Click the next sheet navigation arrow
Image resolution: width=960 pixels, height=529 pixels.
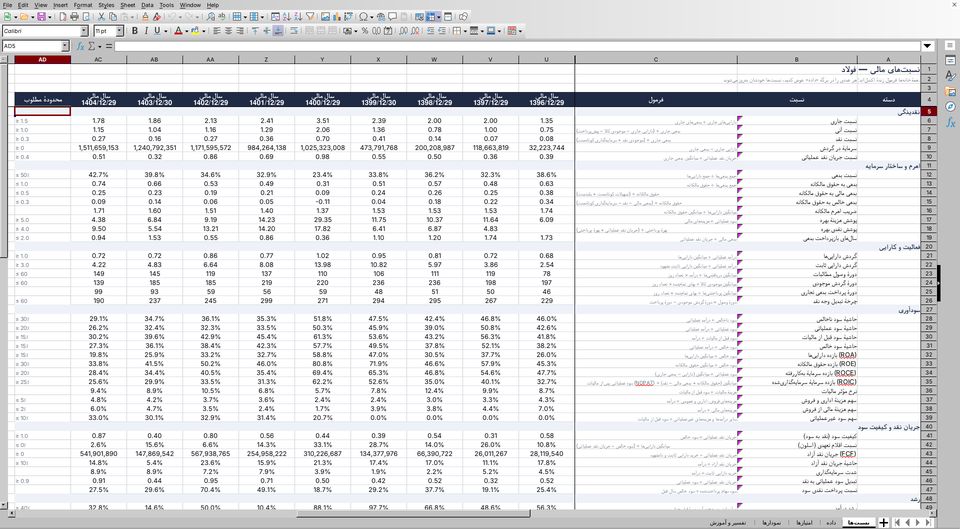pyautogui.click(x=917, y=522)
